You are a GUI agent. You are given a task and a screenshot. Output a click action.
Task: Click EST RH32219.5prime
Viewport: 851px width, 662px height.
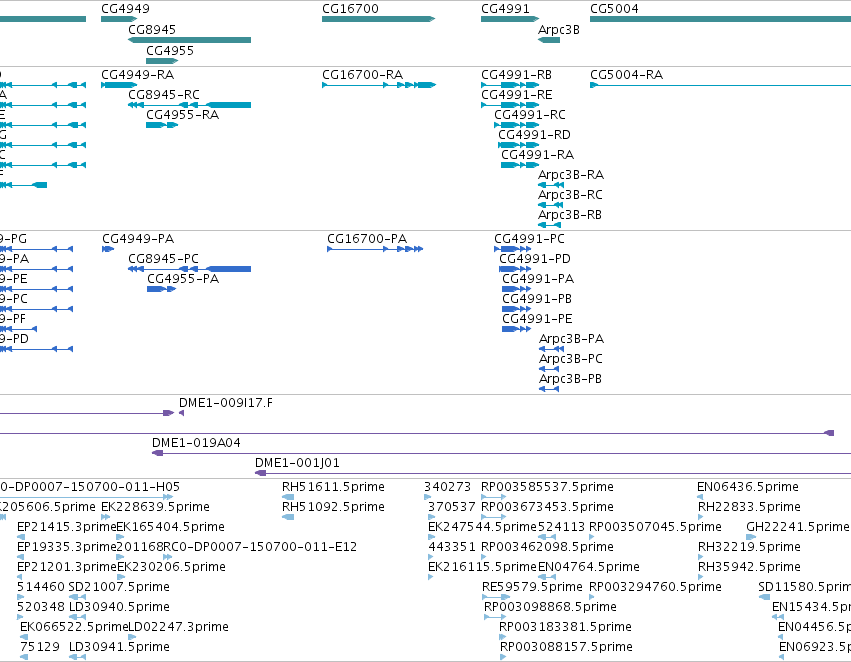click(749, 548)
